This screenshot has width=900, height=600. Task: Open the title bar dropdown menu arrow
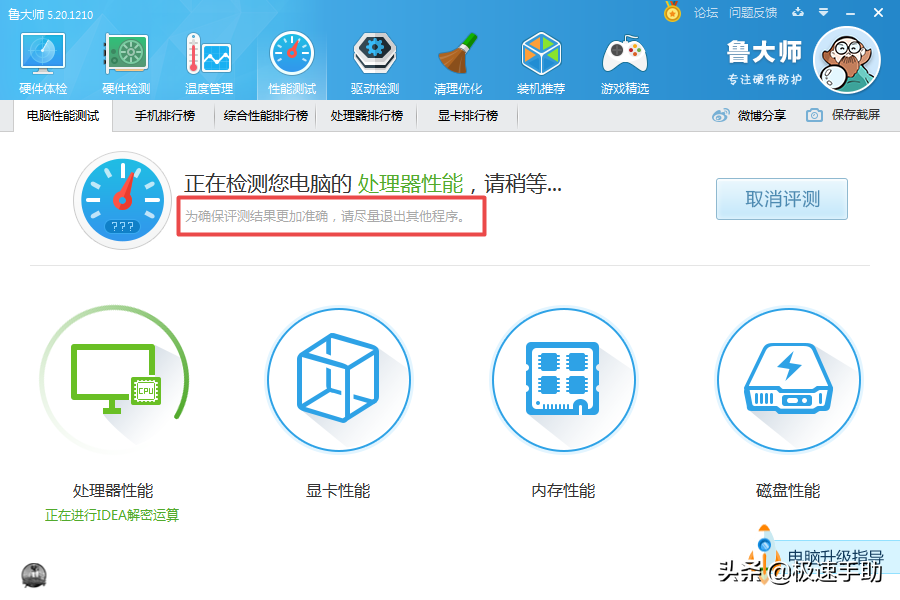click(x=824, y=12)
